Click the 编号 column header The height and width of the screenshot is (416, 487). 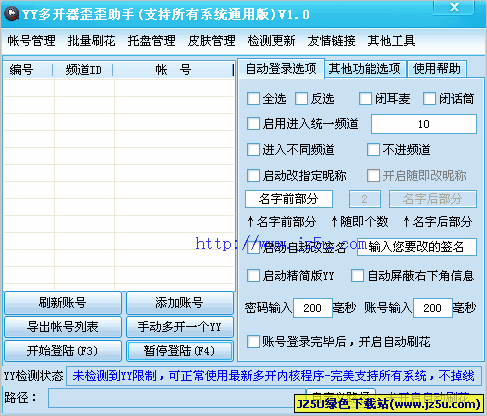click(x=29, y=70)
